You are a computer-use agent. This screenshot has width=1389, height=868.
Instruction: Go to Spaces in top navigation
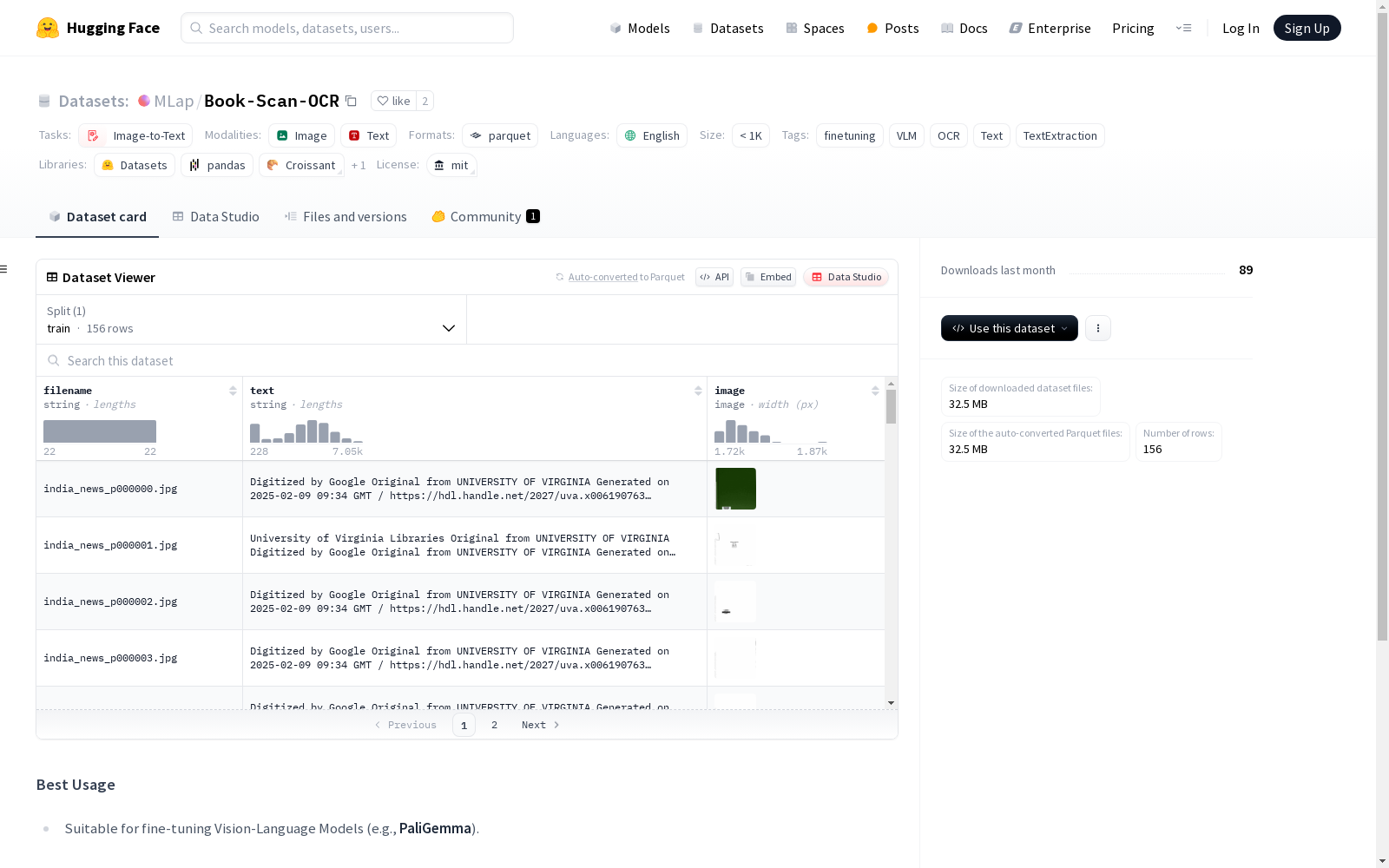(815, 28)
